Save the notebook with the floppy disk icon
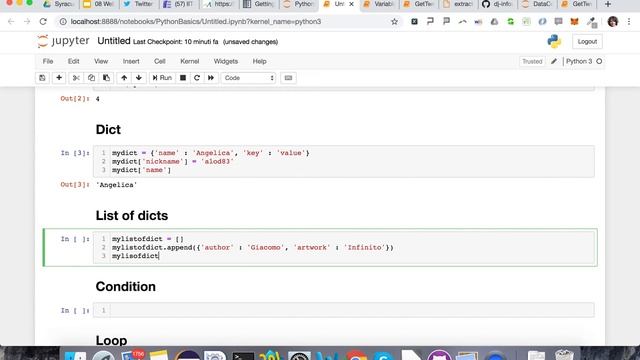 point(42,78)
